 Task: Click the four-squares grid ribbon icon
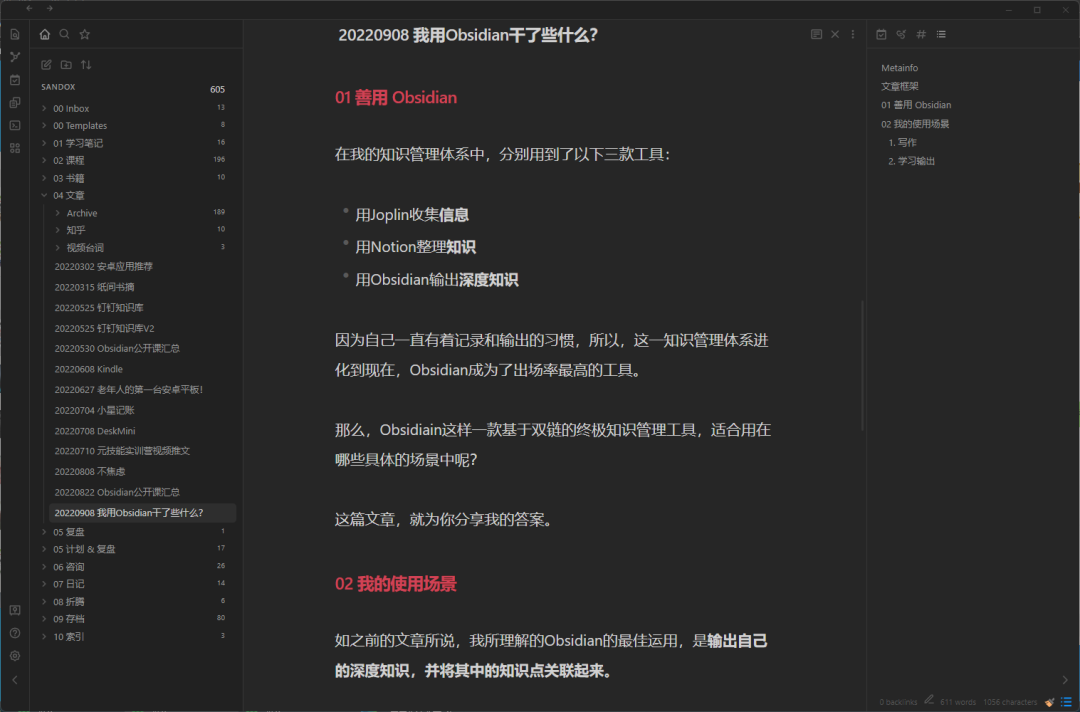click(x=14, y=148)
